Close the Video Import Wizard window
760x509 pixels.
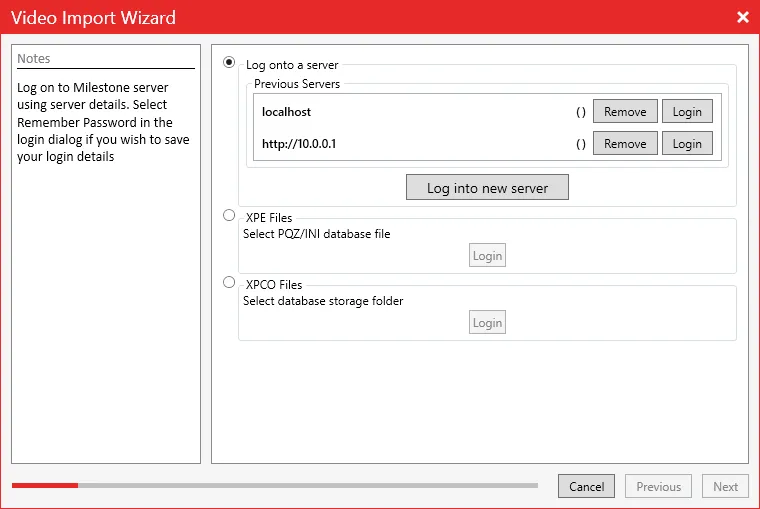(x=743, y=17)
